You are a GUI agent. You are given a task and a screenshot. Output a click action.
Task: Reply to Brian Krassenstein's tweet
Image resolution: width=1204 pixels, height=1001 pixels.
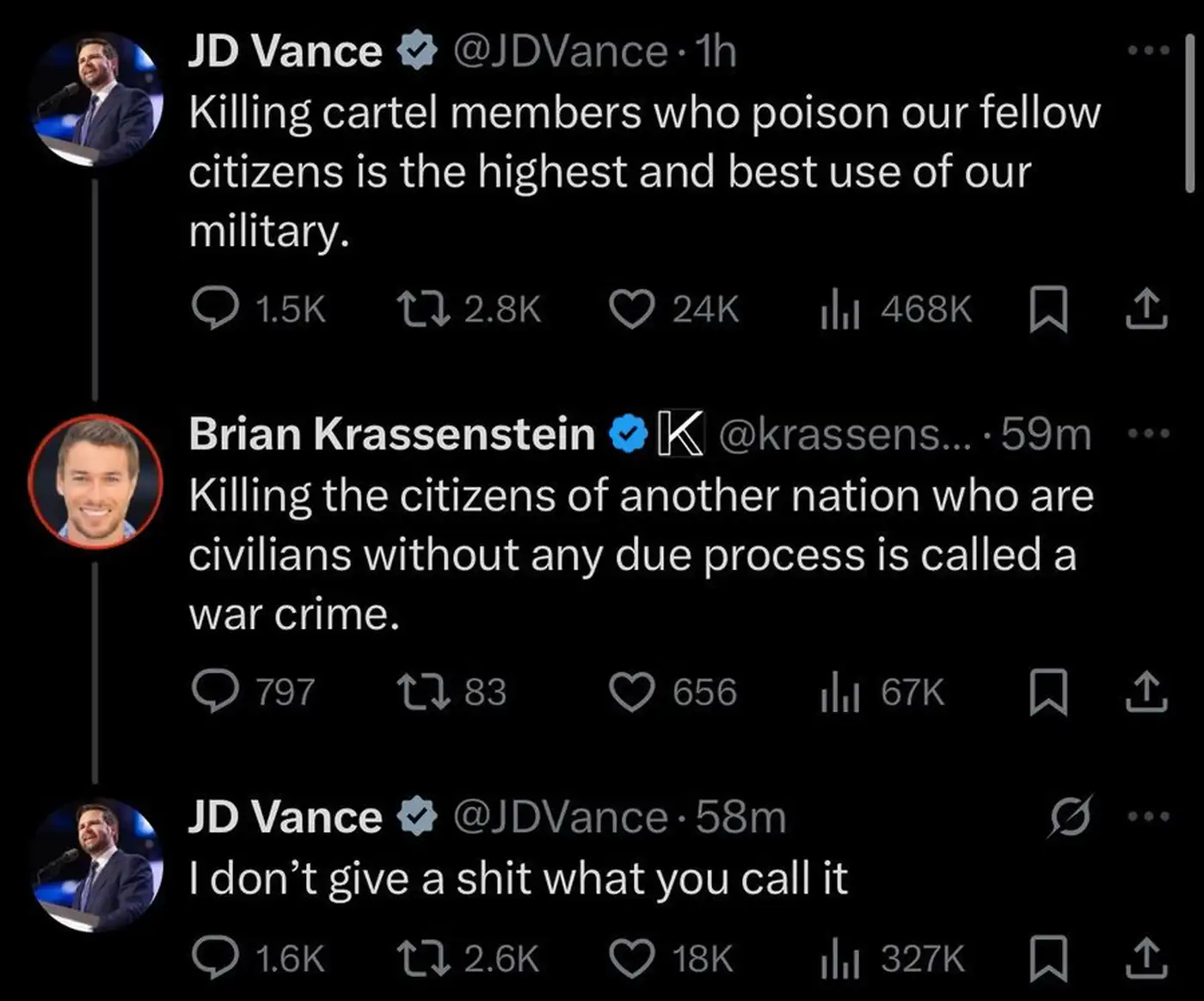pyautogui.click(x=215, y=692)
